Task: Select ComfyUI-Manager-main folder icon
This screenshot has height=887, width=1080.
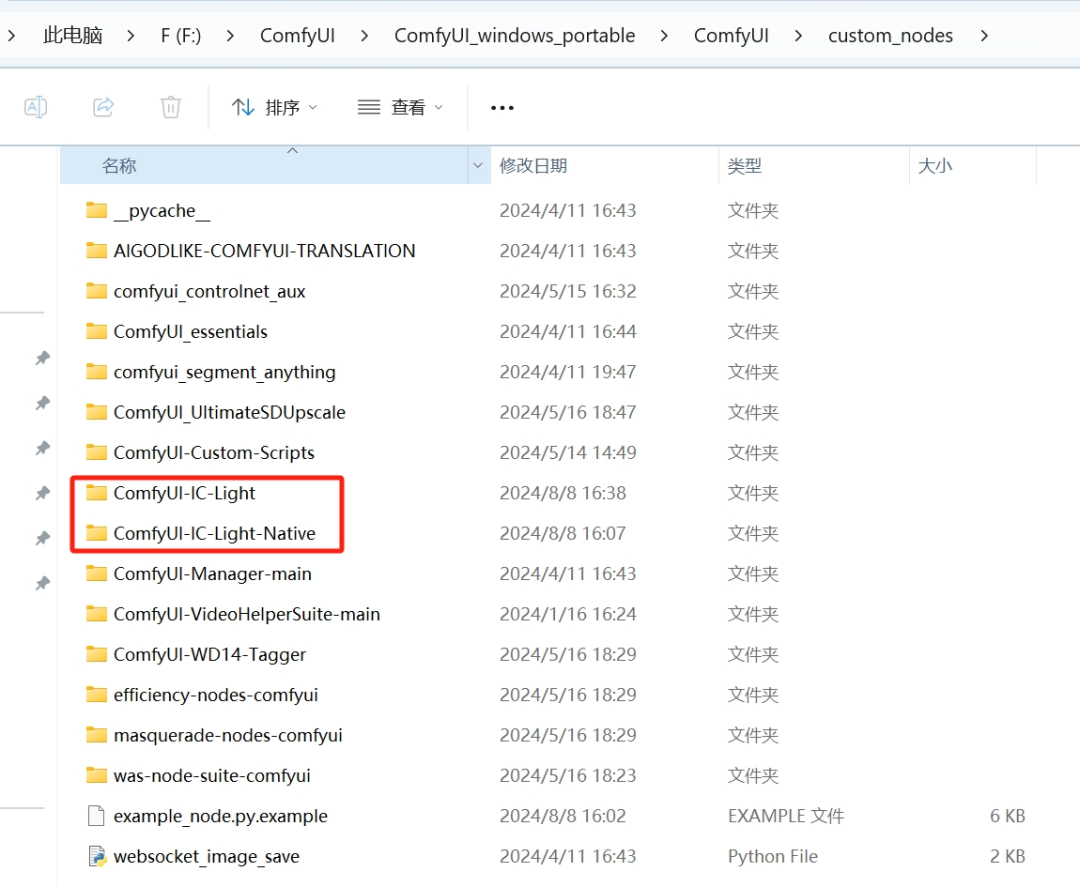Action: pyautogui.click(x=96, y=573)
